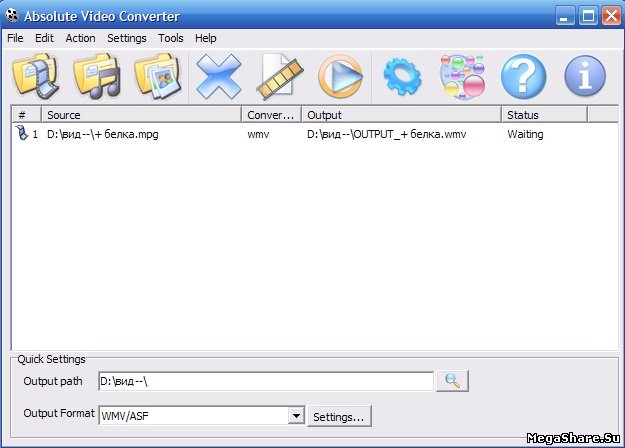This screenshot has height=448, width=625.
Task: Sort by the Output column header
Action: [401, 115]
